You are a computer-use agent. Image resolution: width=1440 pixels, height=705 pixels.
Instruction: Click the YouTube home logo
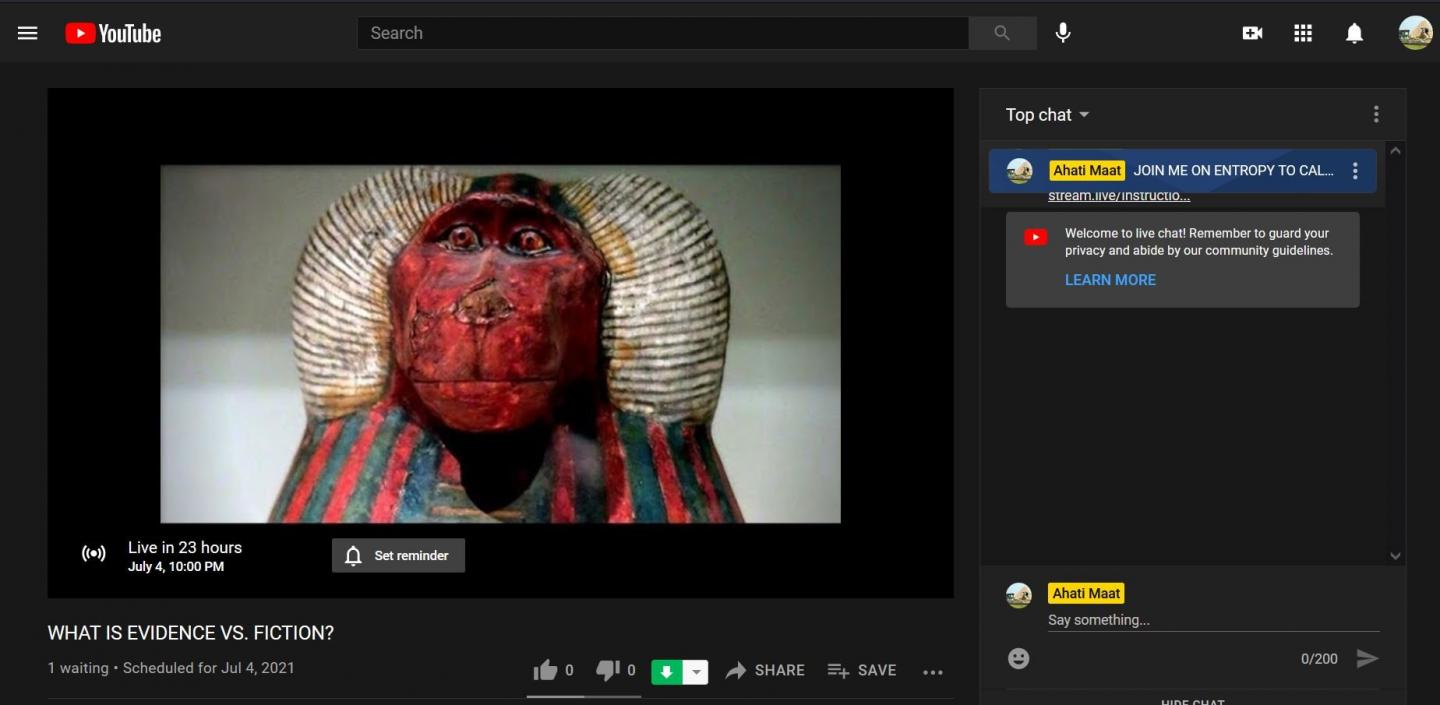click(x=113, y=33)
